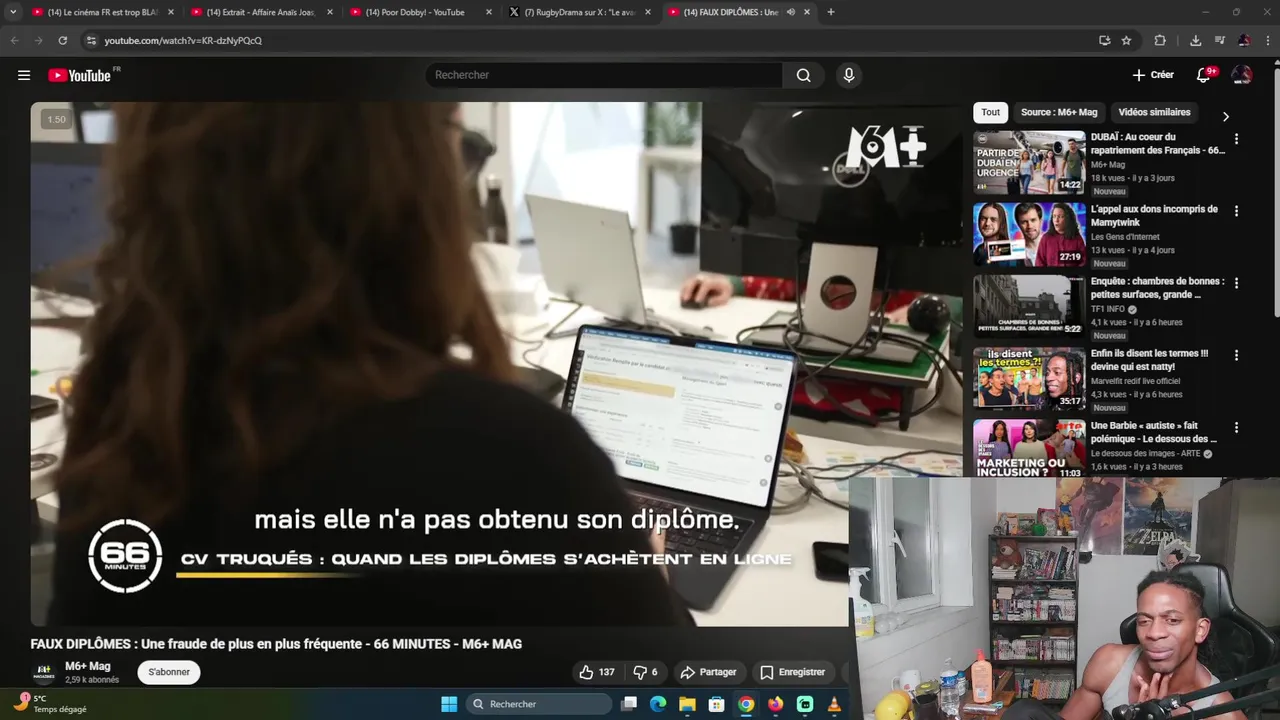Open the Barbie autiste video title
1280x720 pixels.
point(1155,432)
